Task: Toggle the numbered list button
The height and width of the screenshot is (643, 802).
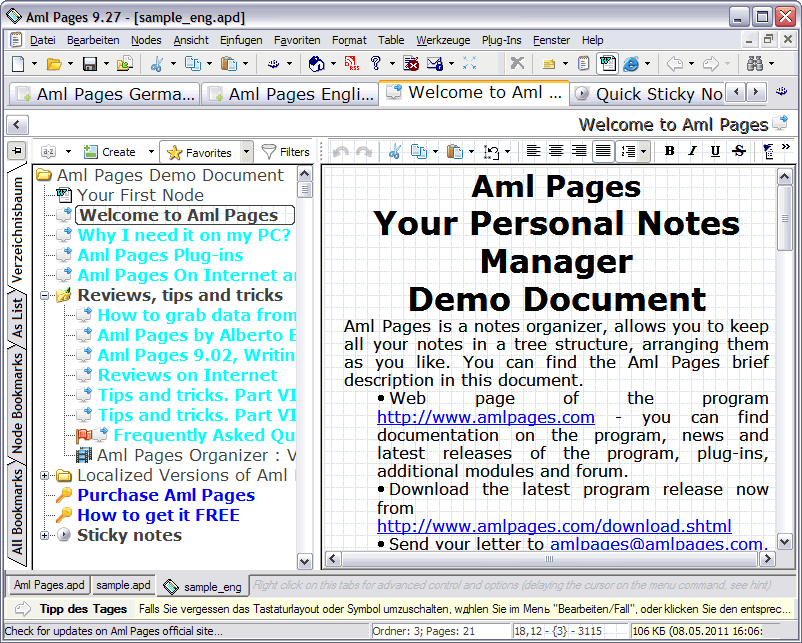Action: 628,151
